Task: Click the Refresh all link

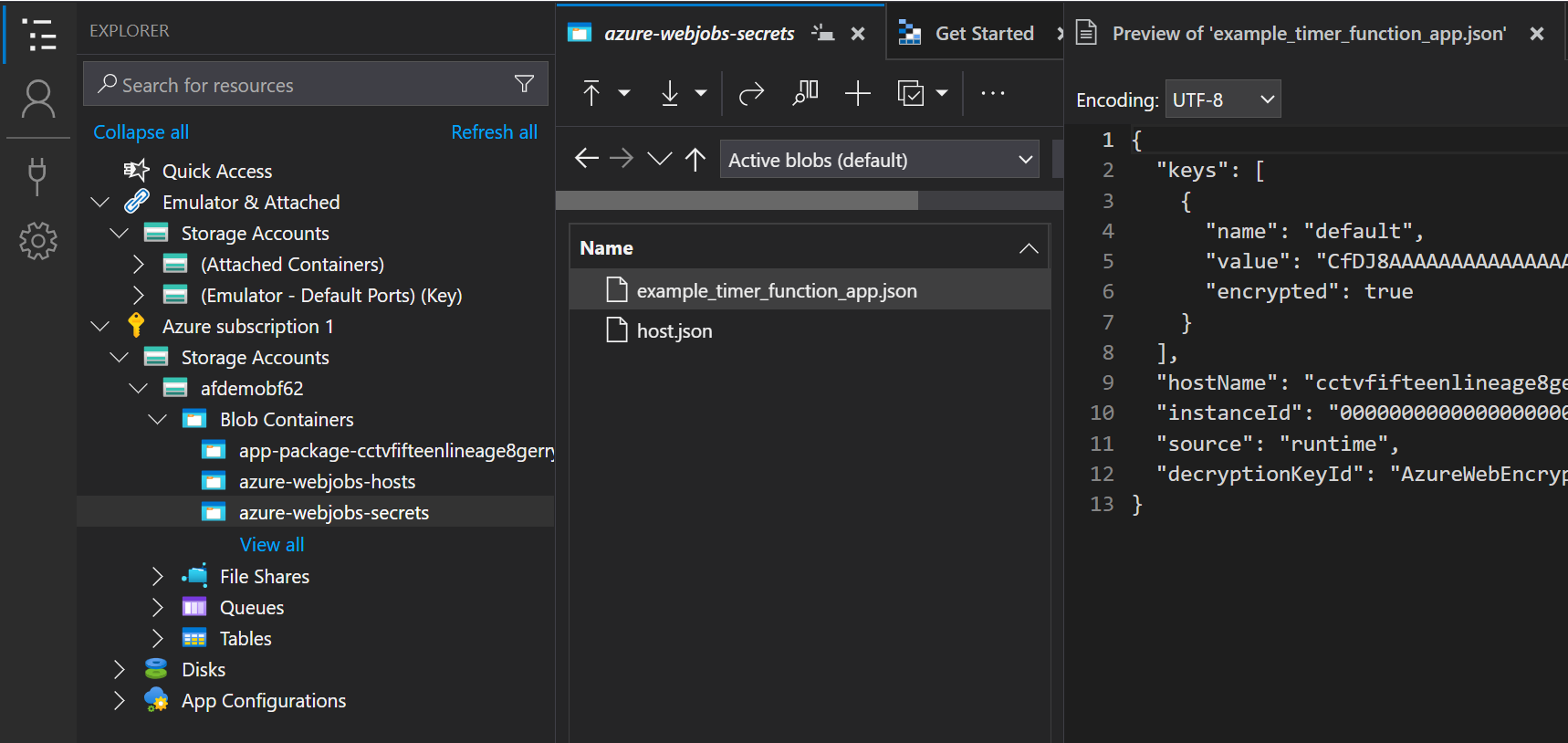Action: 494,132
